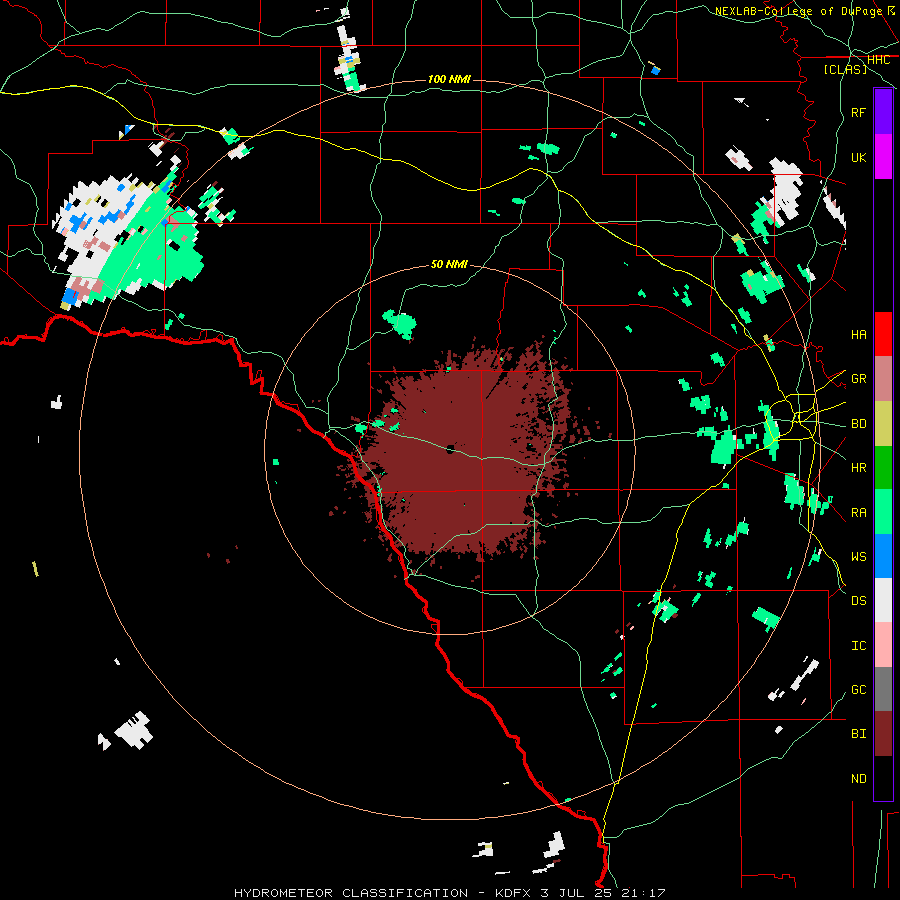Click the RF purple legend swatch
This screenshot has width=900, height=900.
click(883, 112)
